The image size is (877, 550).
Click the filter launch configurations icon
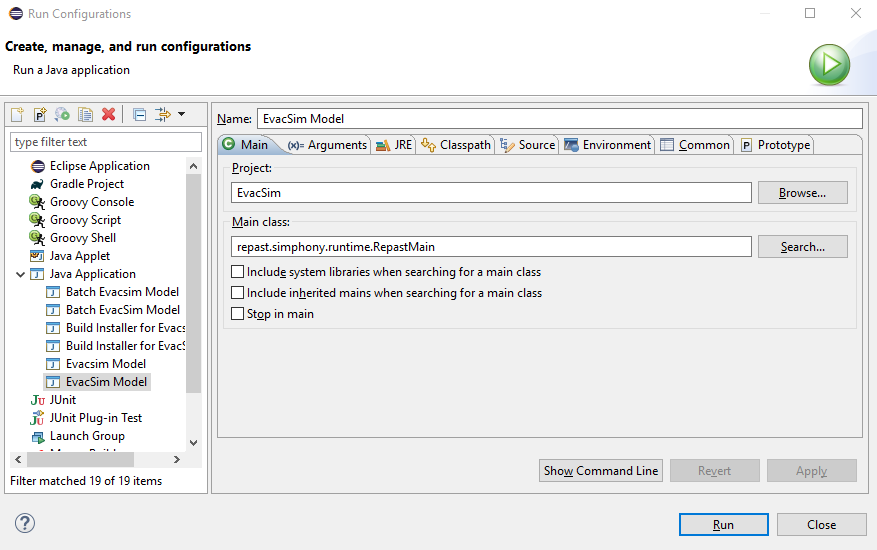tap(163, 115)
